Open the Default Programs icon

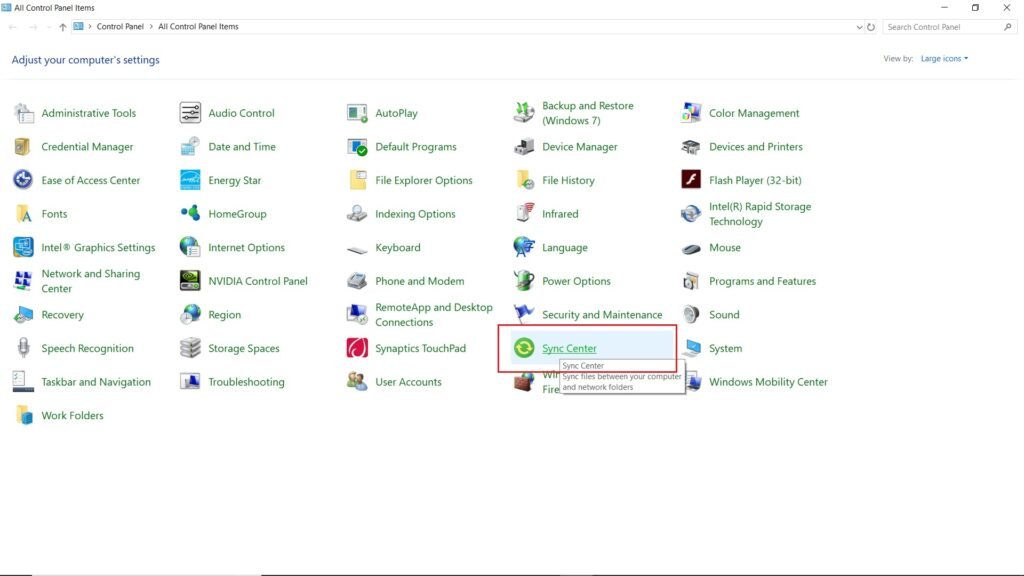357,146
